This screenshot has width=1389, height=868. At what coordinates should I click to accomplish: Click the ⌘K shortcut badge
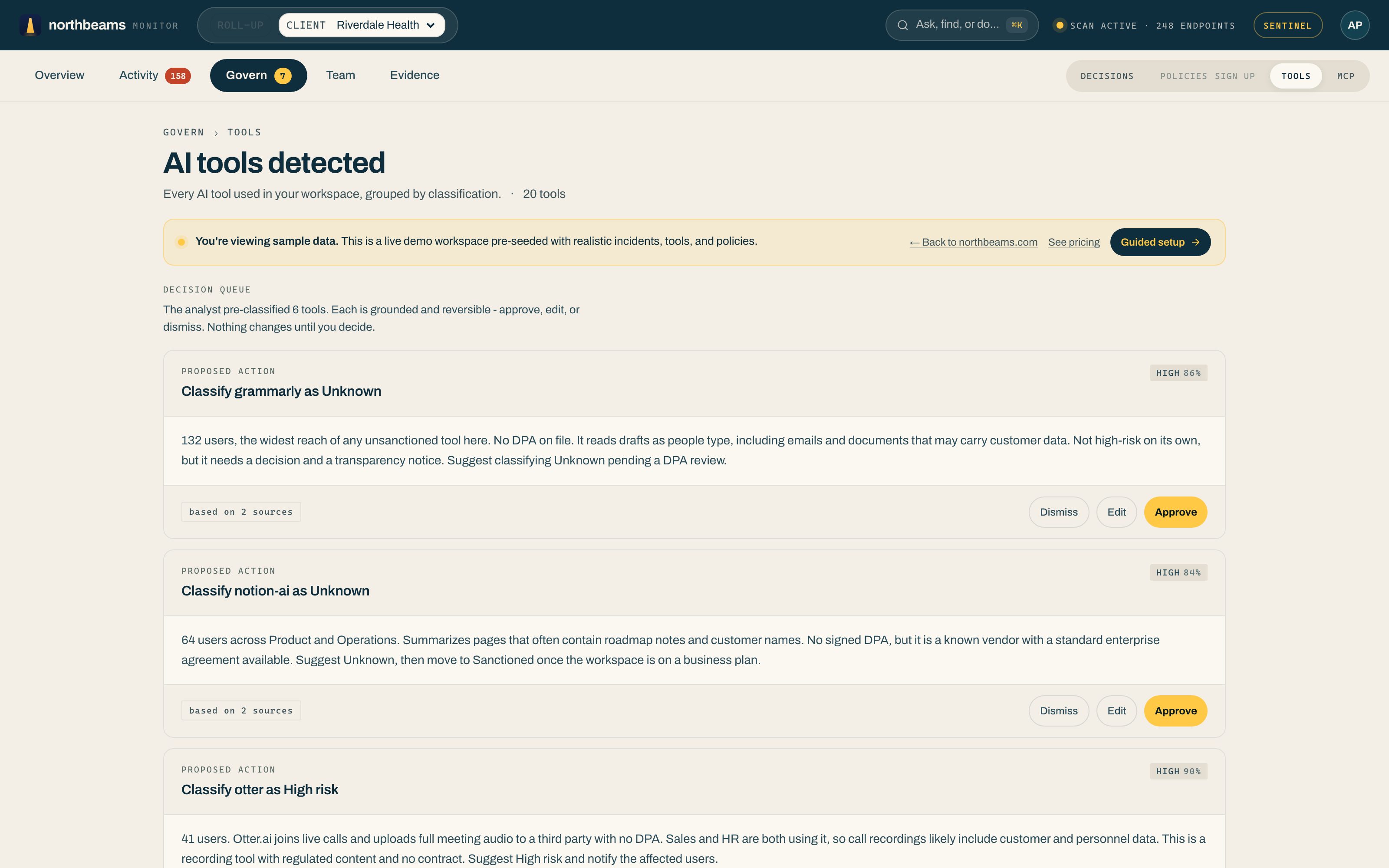pyautogui.click(x=1017, y=25)
